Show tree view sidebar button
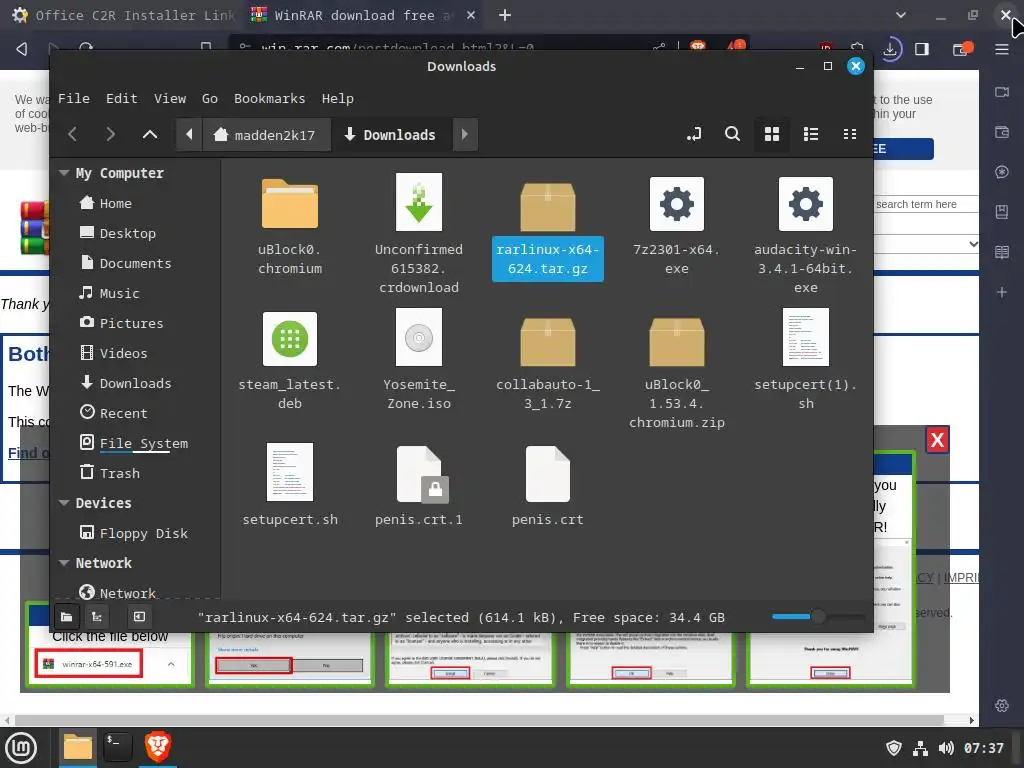The width and height of the screenshot is (1024, 768). tap(97, 616)
